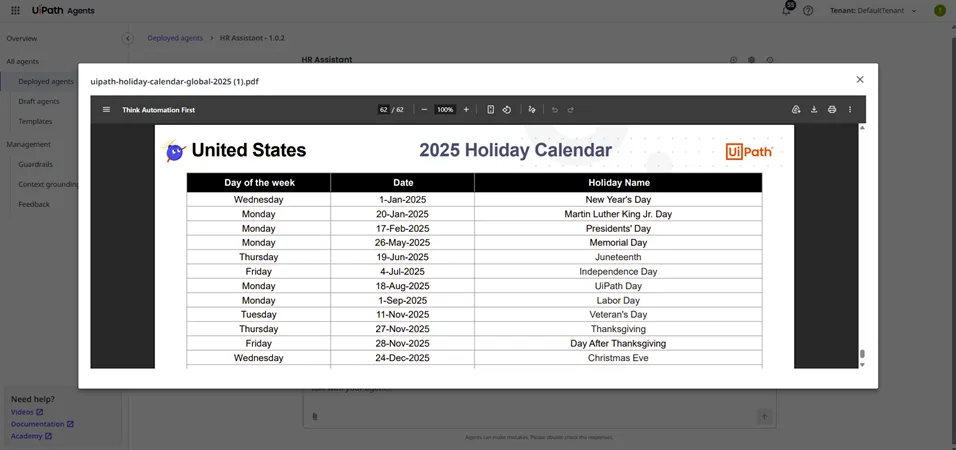
Task: Collapse the left navigation sidebar
Action: 128,38
